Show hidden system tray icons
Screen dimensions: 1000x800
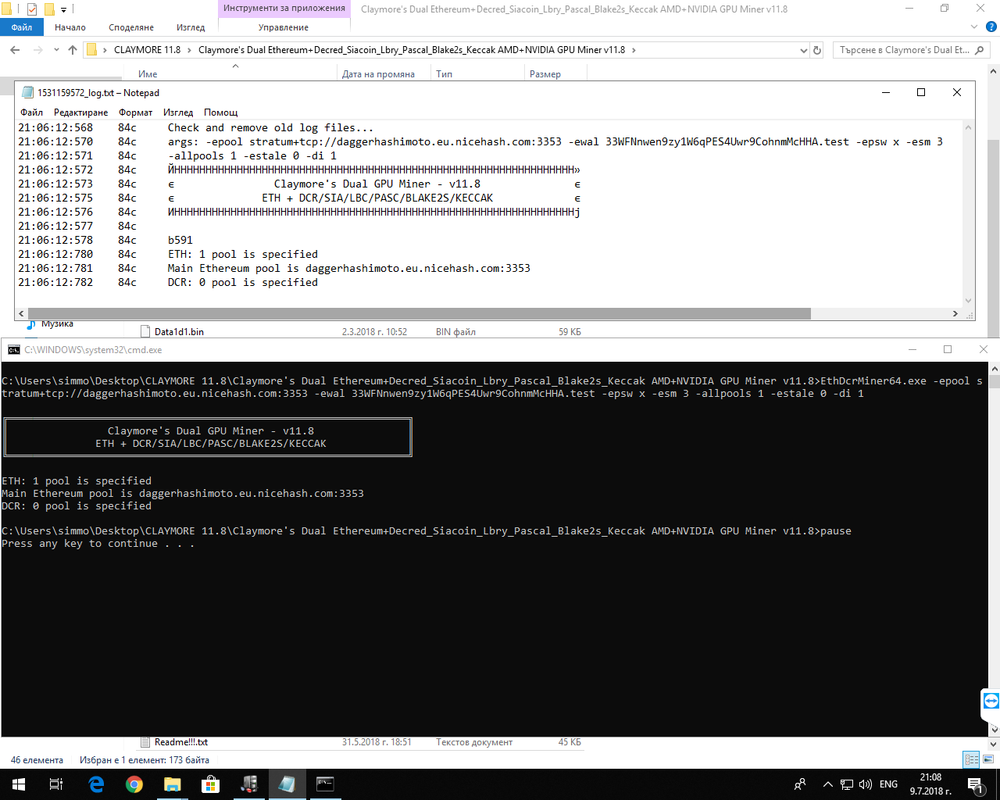click(x=828, y=784)
